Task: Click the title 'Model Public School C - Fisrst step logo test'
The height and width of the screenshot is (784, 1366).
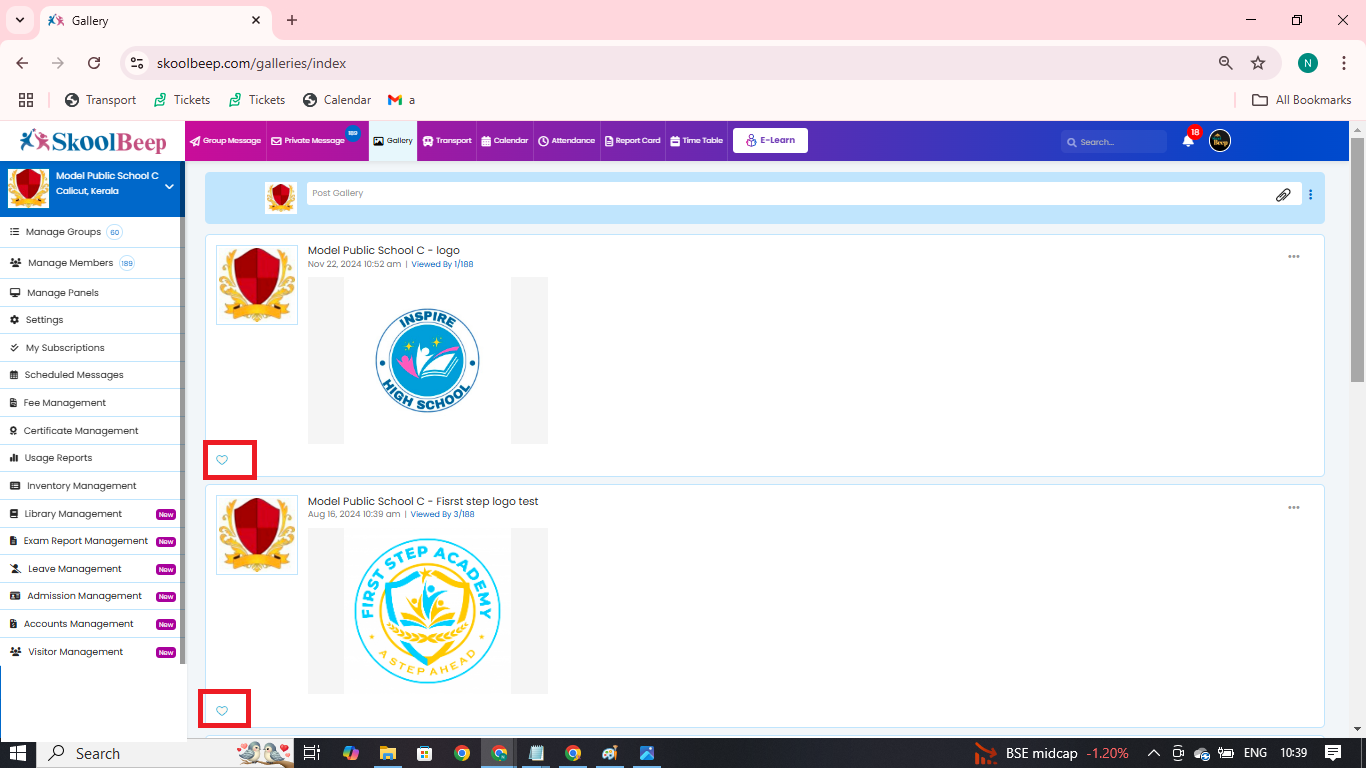Action: tap(423, 501)
